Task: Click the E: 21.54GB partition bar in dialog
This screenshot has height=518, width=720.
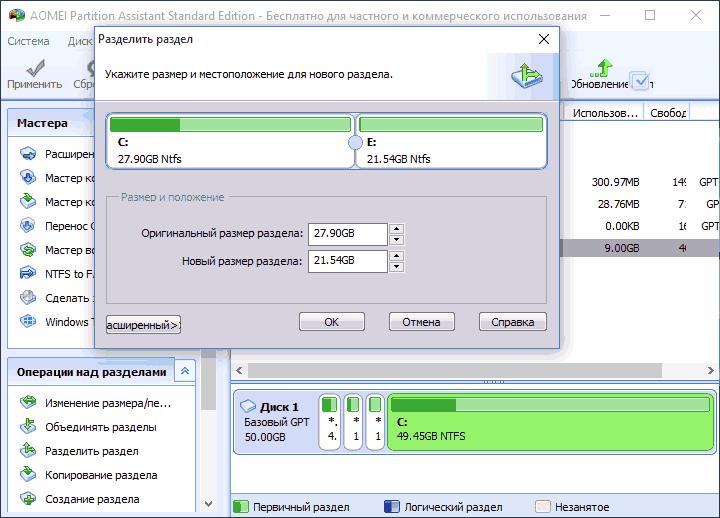Action: click(451, 124)
